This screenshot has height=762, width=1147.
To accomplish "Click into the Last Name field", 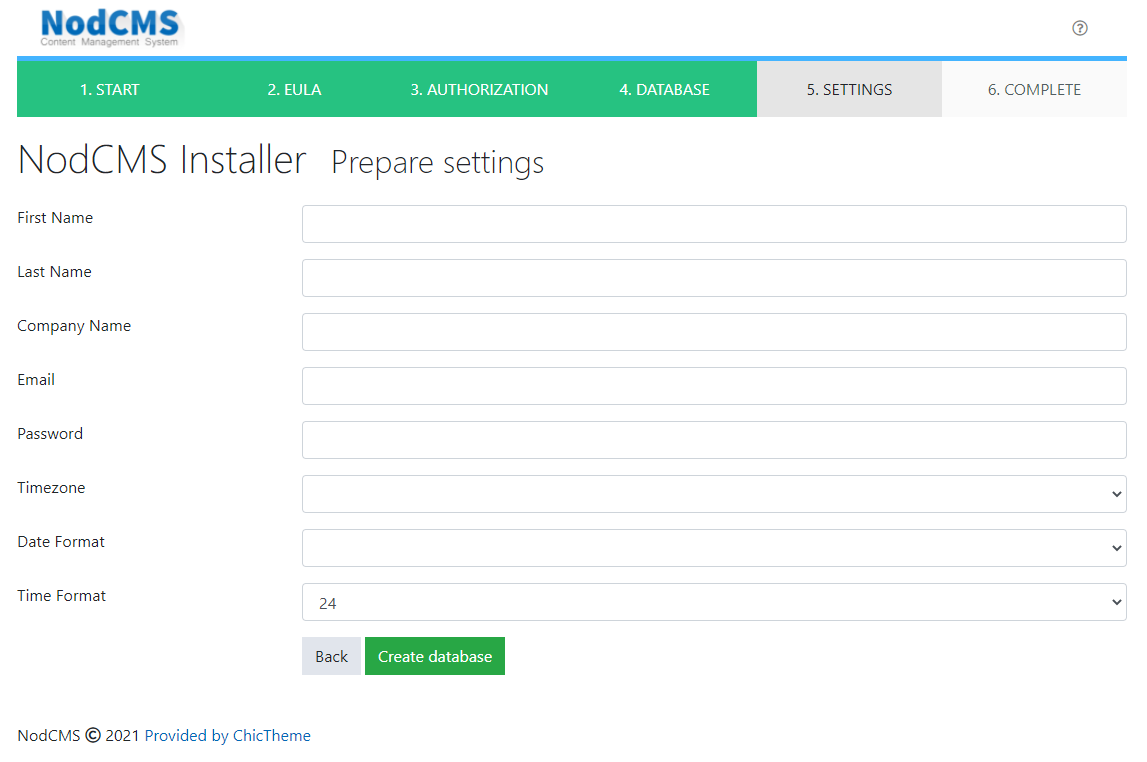I will click(x=713, y=278).
